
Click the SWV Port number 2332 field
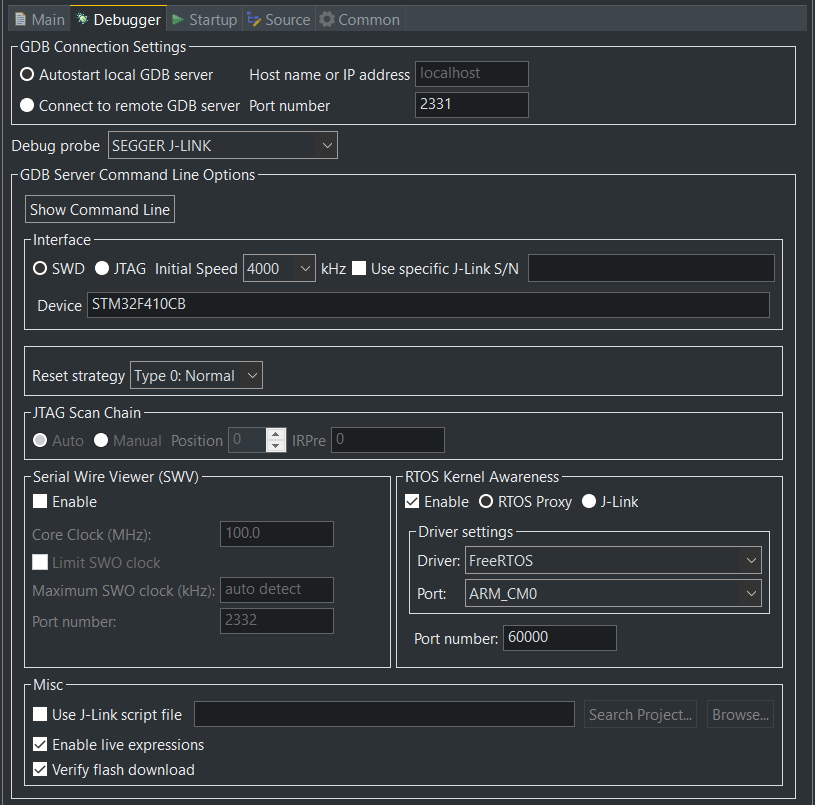click(x=277, y=621)
